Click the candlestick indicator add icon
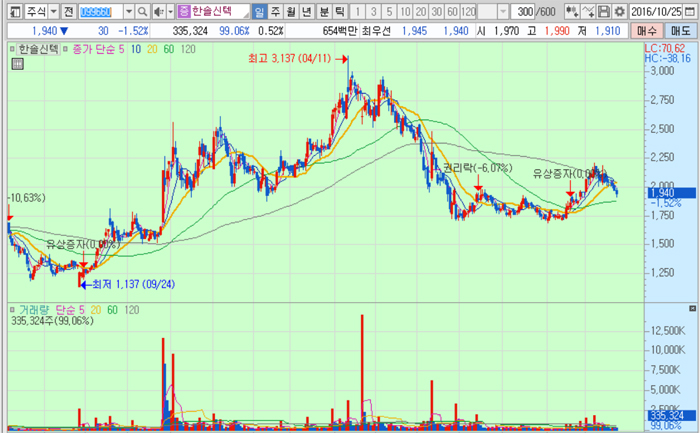Screen dimensions: 700x433 (x=570, y=11)
